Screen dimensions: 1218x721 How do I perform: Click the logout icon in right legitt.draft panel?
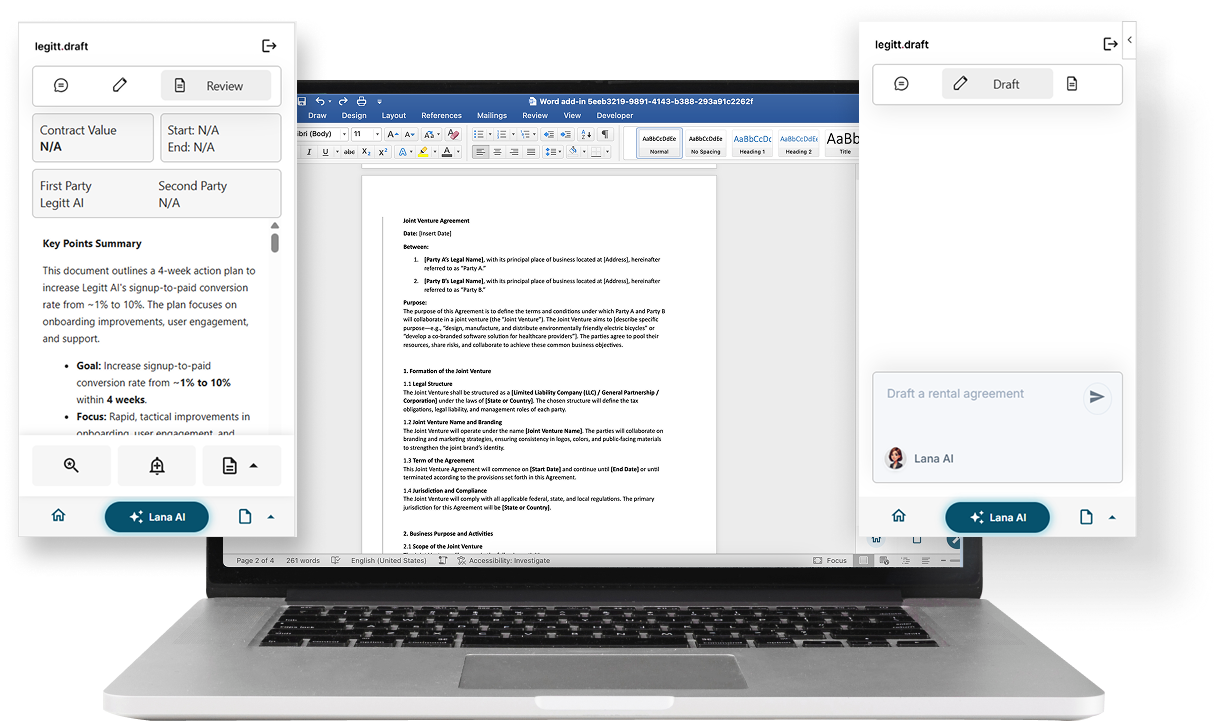coord(1110,44)
